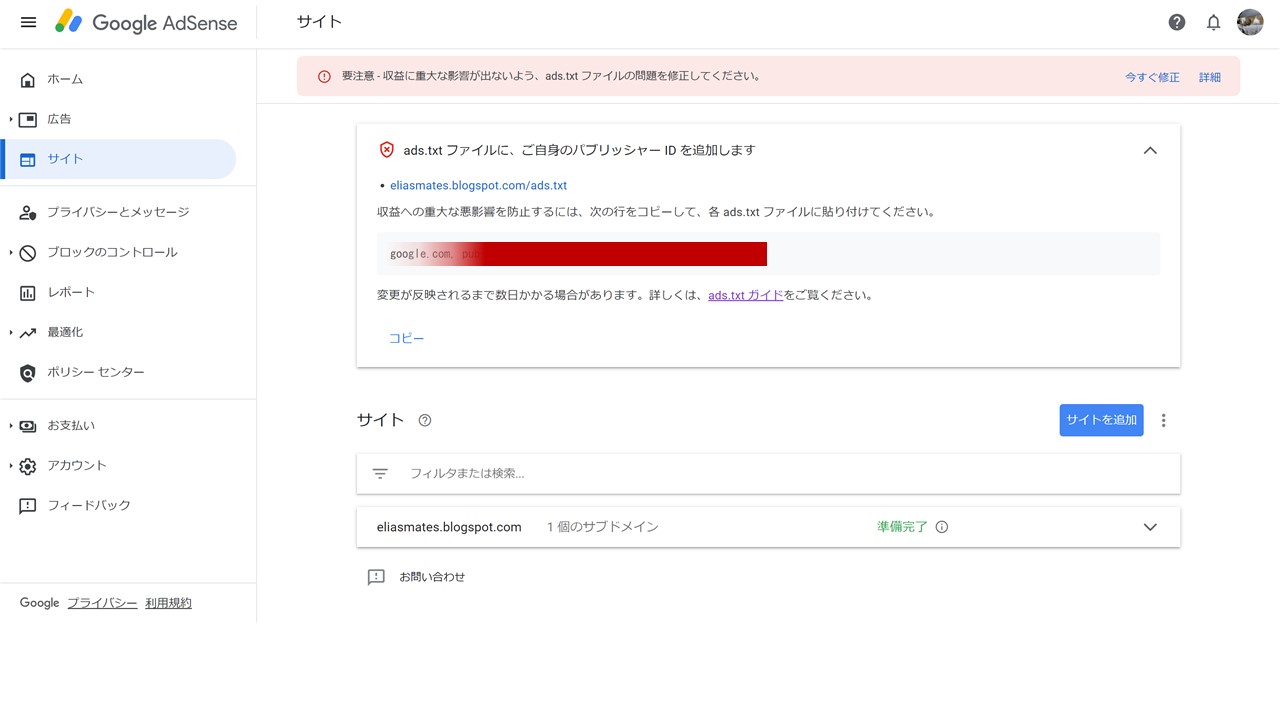The image size is (1280, 720).
Task: Click the フィードバック sidebar icon
Action: (28, 506)
